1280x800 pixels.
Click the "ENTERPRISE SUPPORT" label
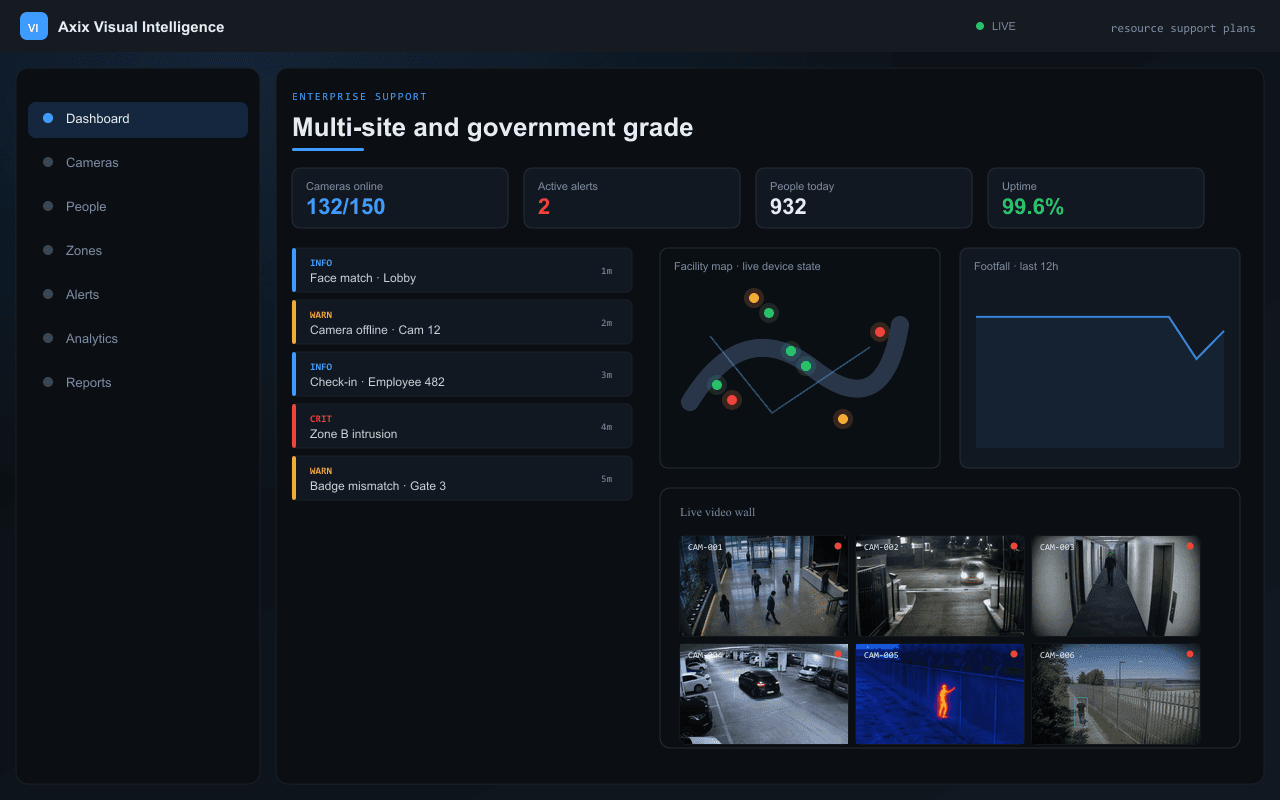[x=360, y=97]
